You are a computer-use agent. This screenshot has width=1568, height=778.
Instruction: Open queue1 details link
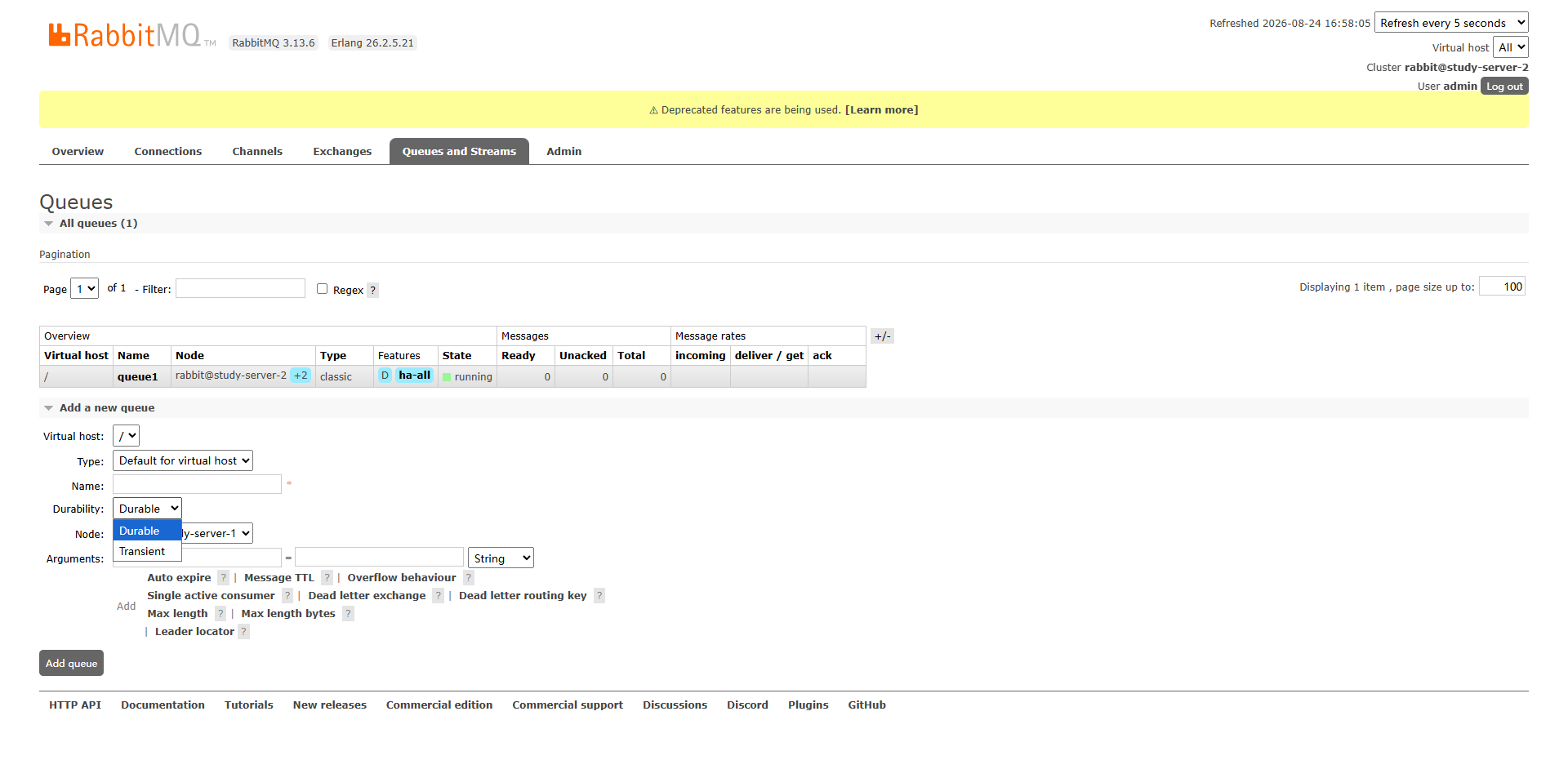[x=137, y=376]
